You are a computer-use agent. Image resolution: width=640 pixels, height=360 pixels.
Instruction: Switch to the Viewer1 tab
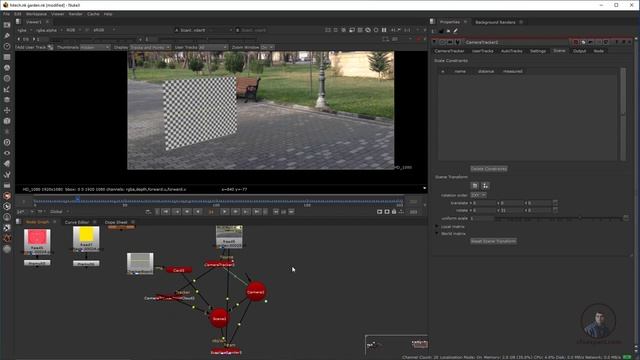click(x=33, y=22)
